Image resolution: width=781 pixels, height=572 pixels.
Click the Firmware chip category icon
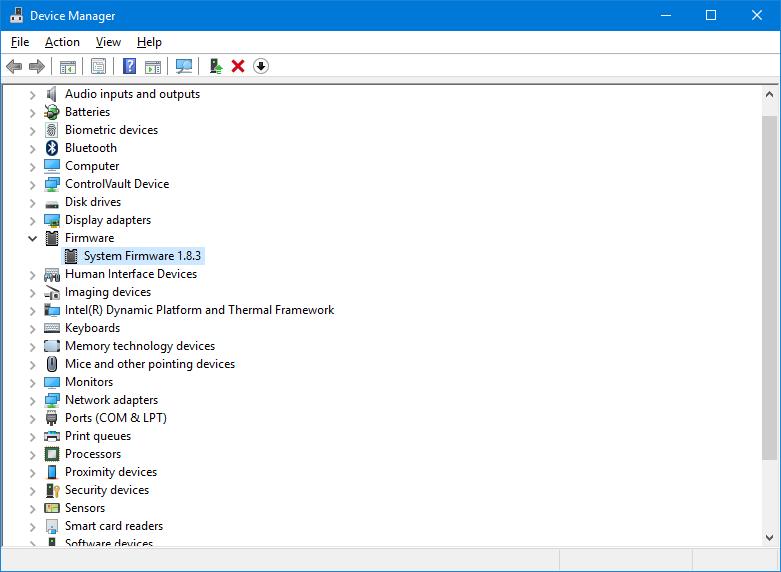[52, 238]
